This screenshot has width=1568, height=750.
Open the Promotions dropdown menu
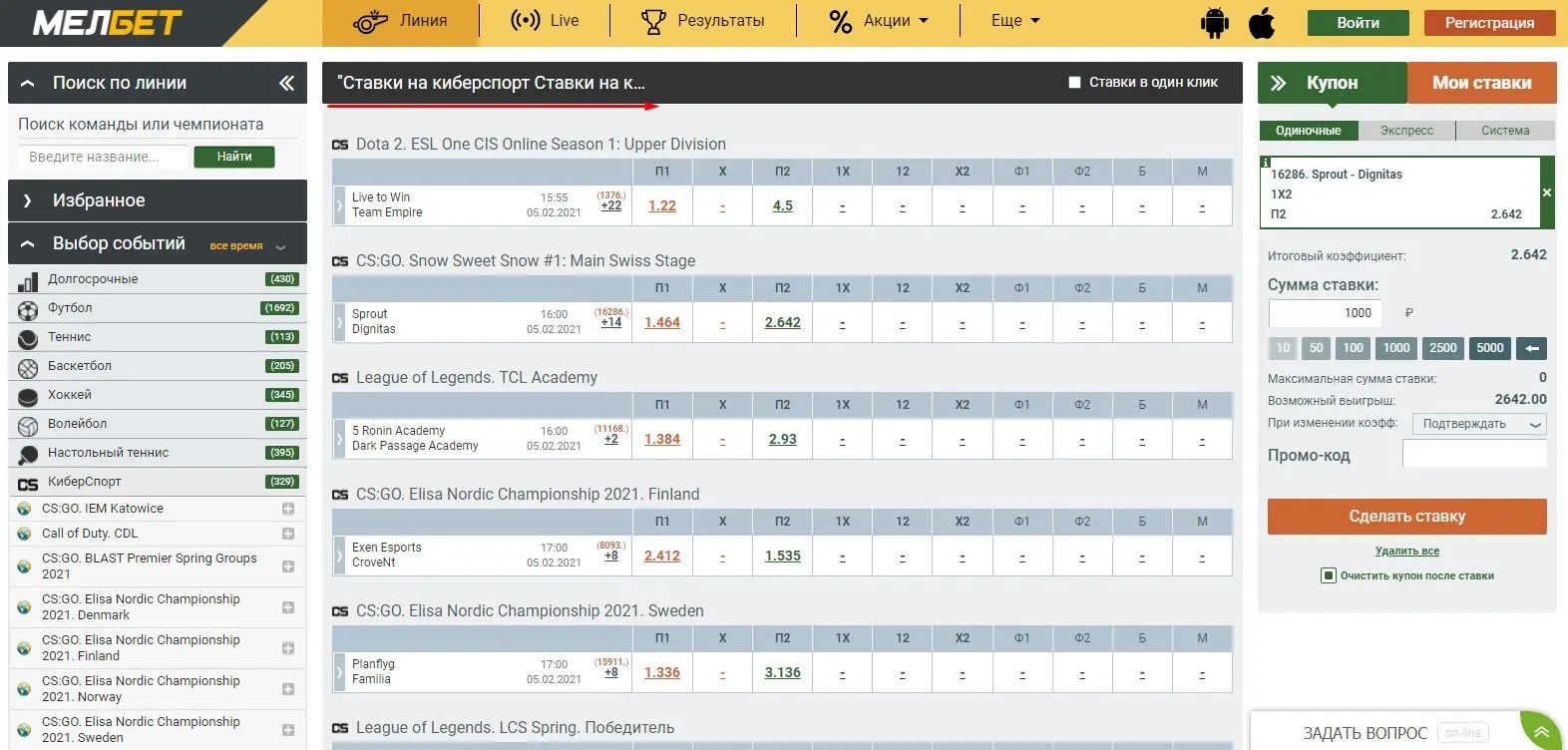click(878, 21)
